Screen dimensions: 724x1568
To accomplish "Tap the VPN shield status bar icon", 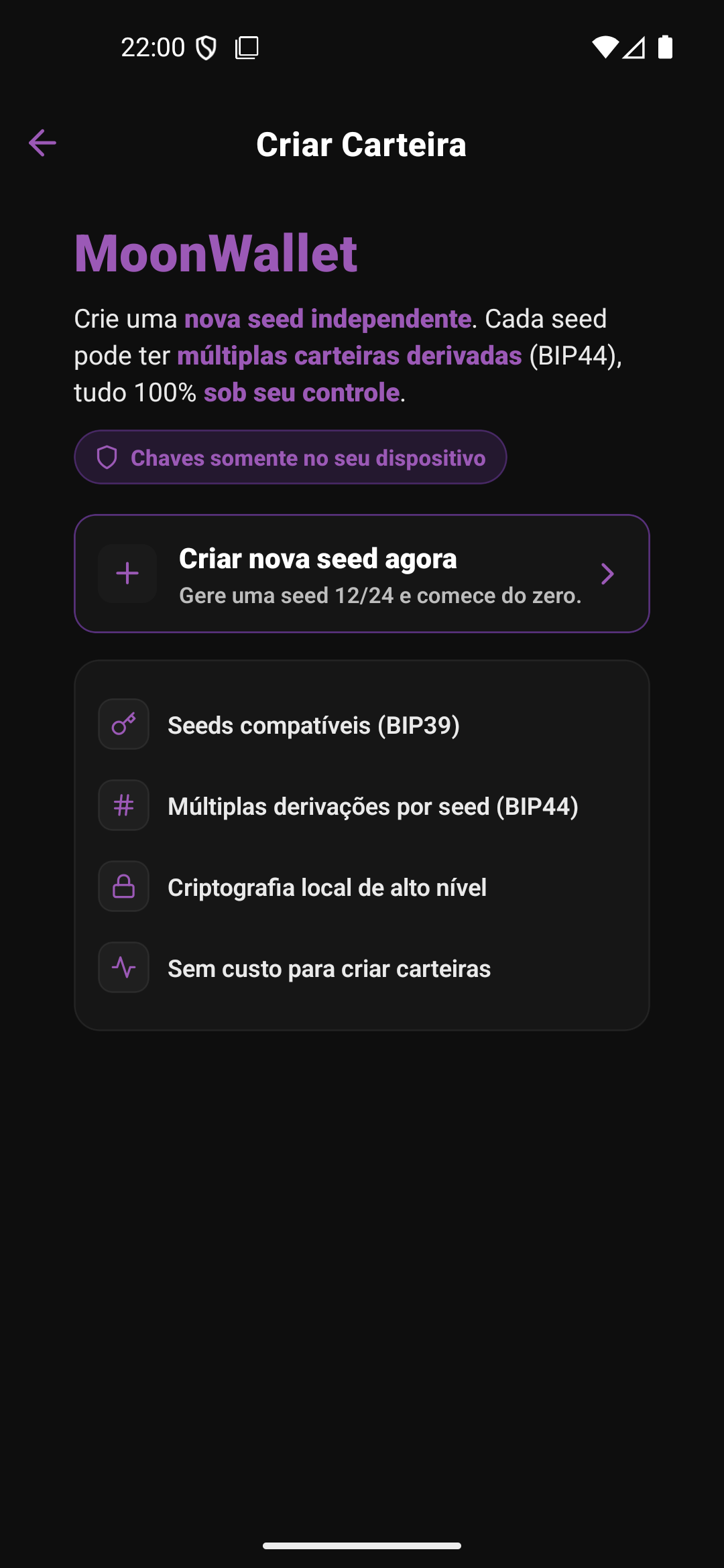I will 206,48.
